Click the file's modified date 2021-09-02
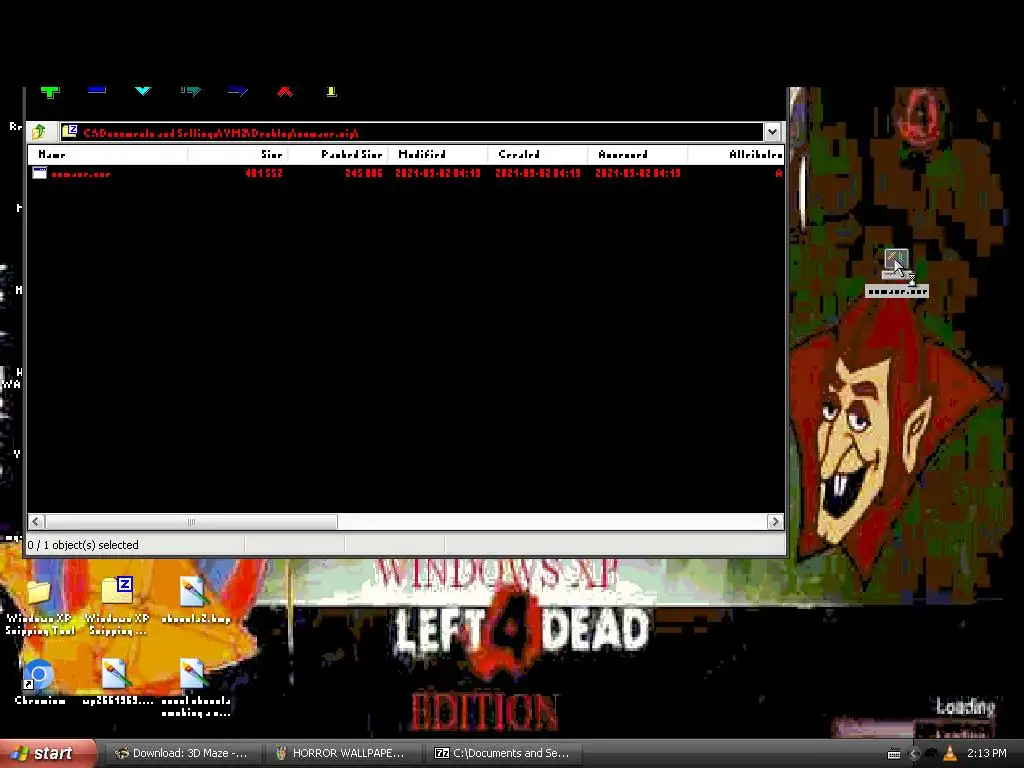1024x768 pixels. pyautogui.click(x=438, y=173)
